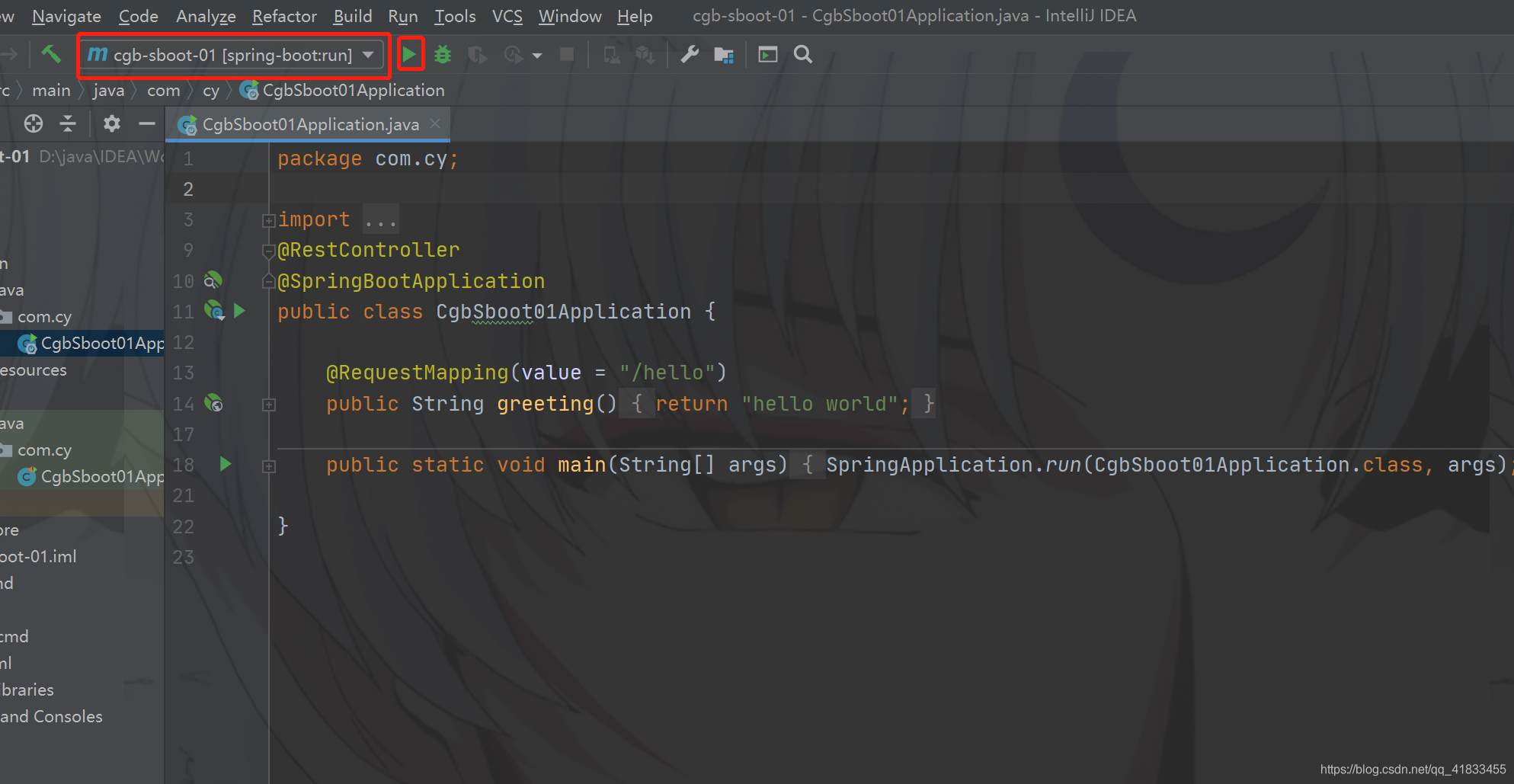Open the Code menu
The image size is (1514, 784).
click(x=139, y=16)
